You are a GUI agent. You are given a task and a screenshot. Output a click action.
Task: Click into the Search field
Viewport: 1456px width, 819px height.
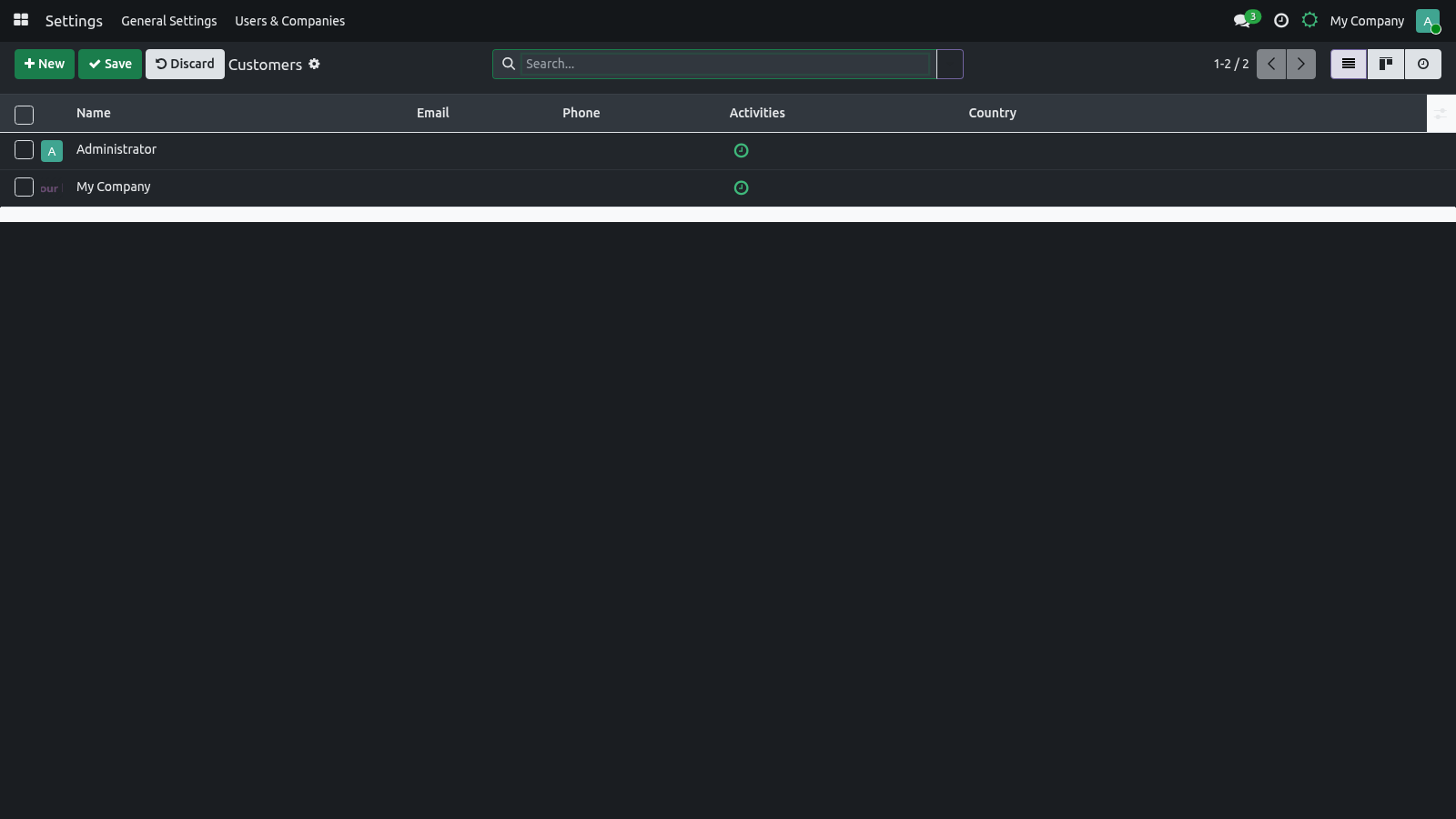pos(725,64)
